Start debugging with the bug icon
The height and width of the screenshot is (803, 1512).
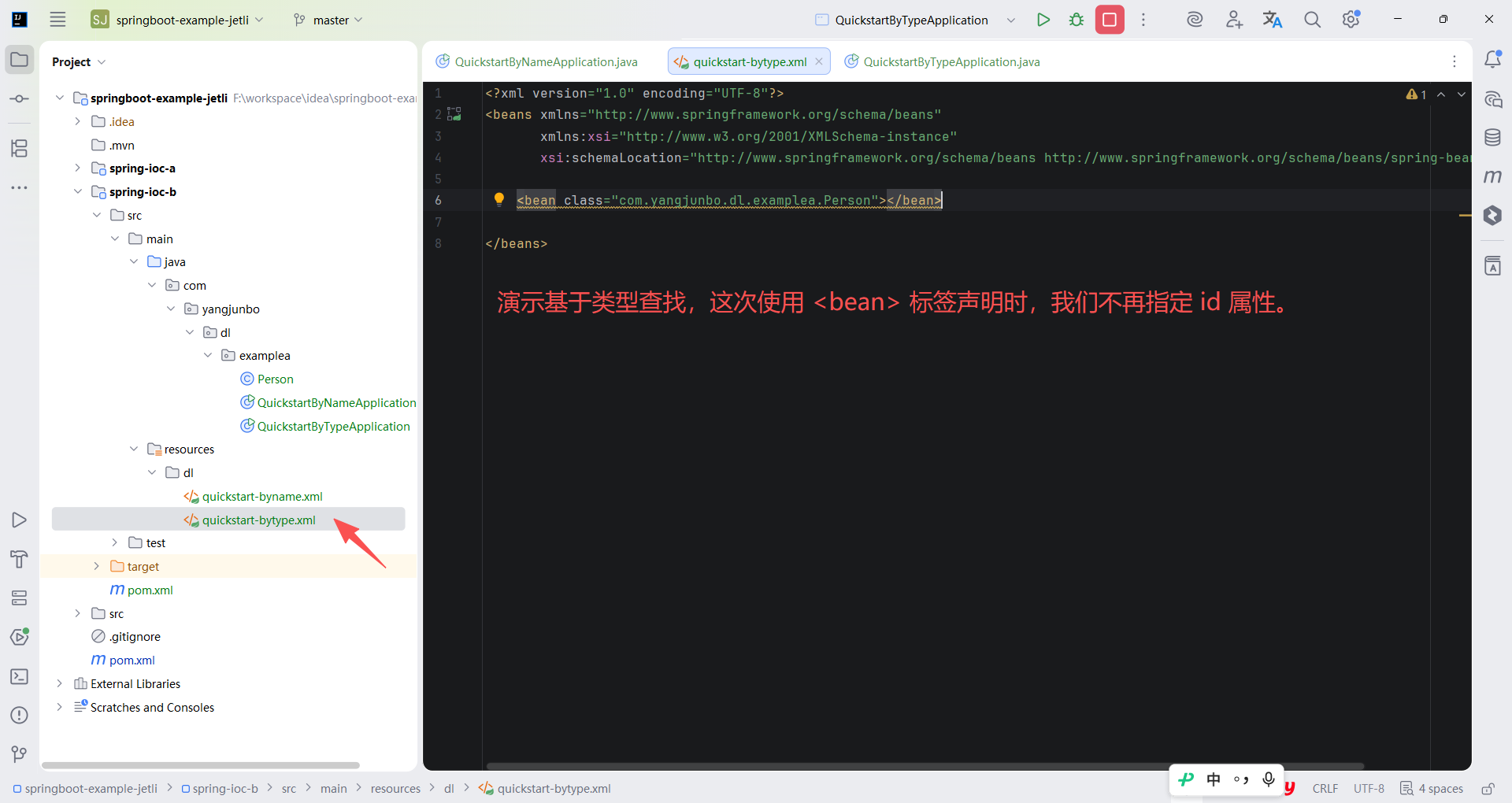pyautogui.click(x=1077, y=20)
